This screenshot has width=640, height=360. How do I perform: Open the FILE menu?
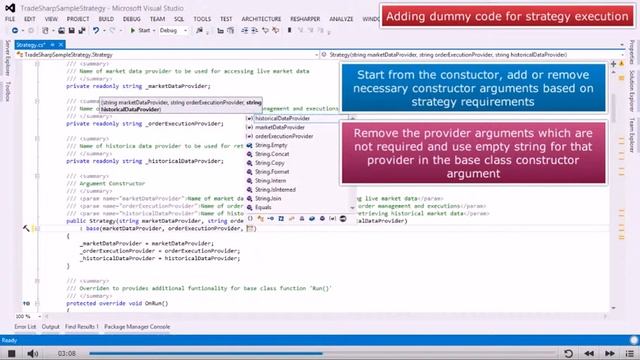(x=10, y=19)
